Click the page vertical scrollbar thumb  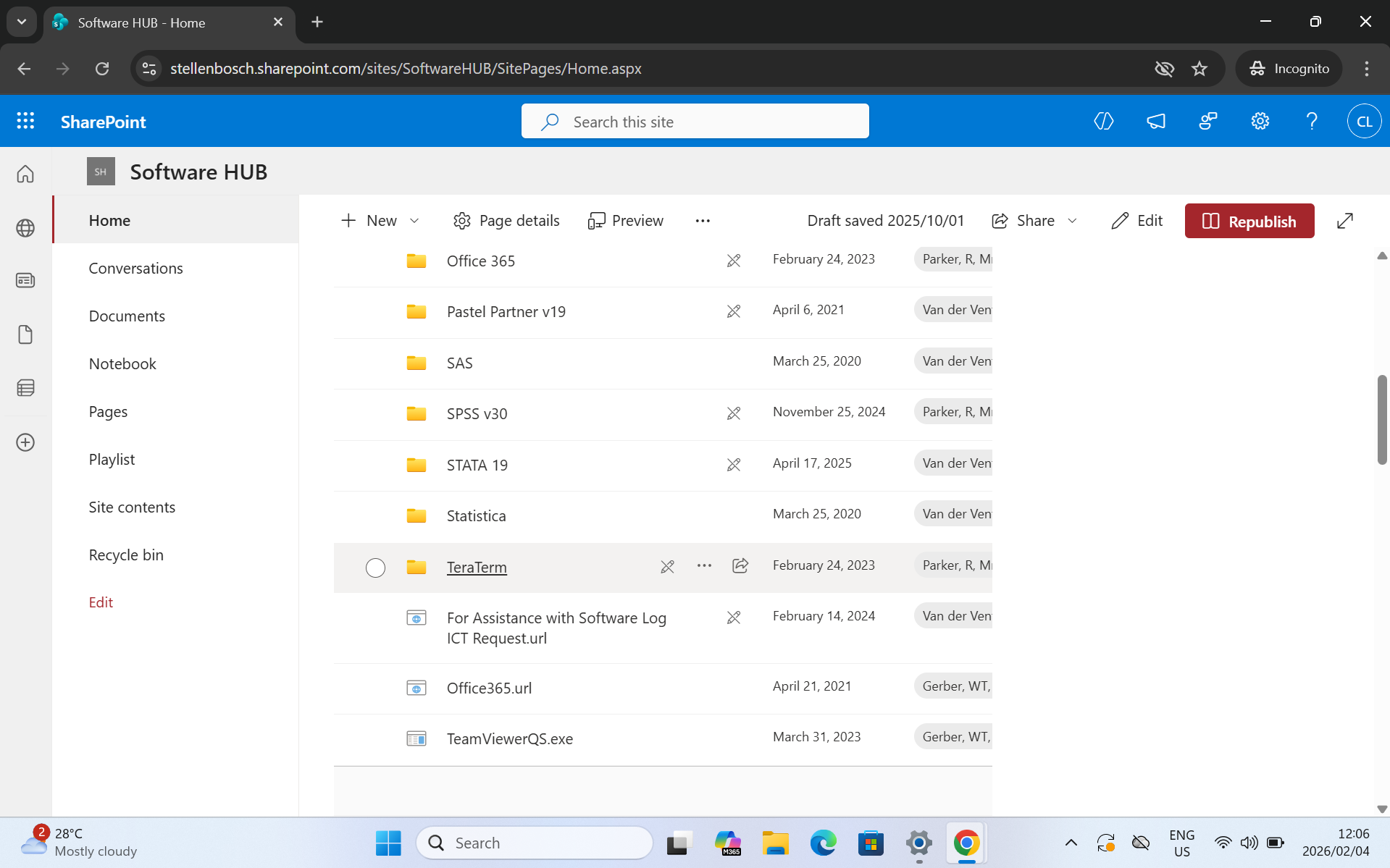tap(1382, 420)
